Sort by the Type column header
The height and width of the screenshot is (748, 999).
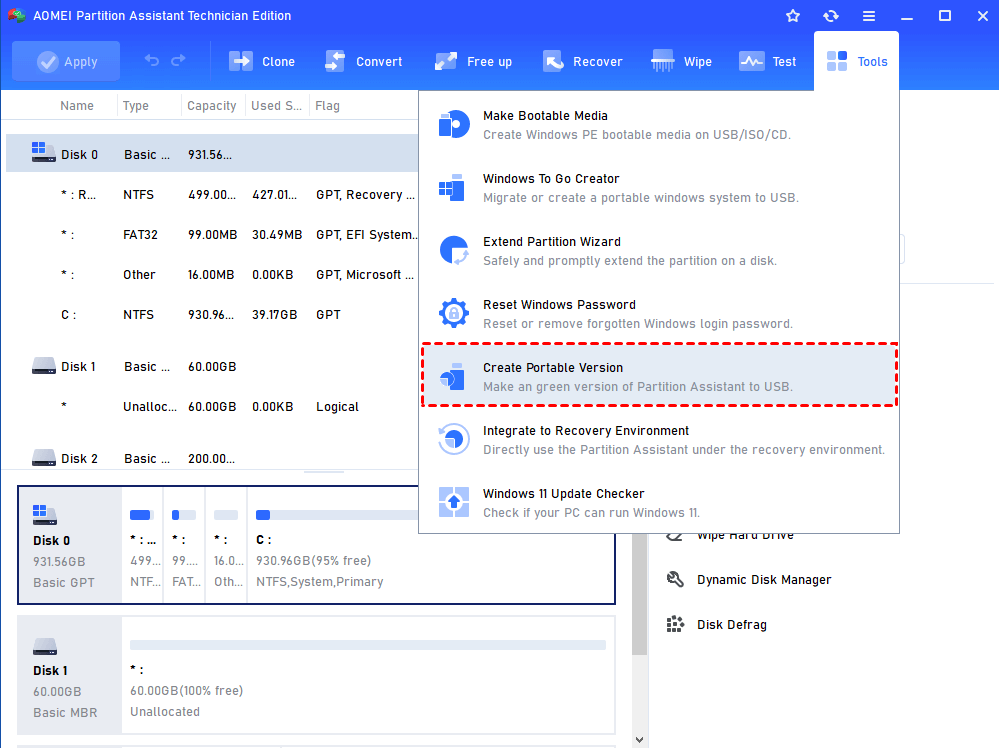(x=136, y=106)
